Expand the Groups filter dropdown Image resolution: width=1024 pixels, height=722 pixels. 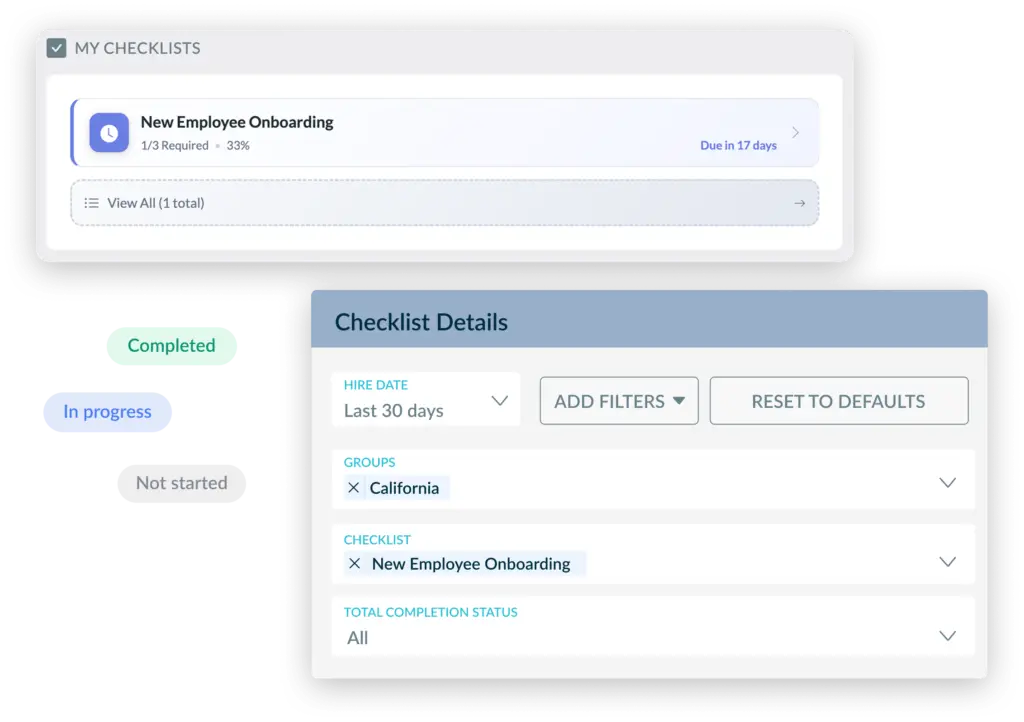(947, 482)
